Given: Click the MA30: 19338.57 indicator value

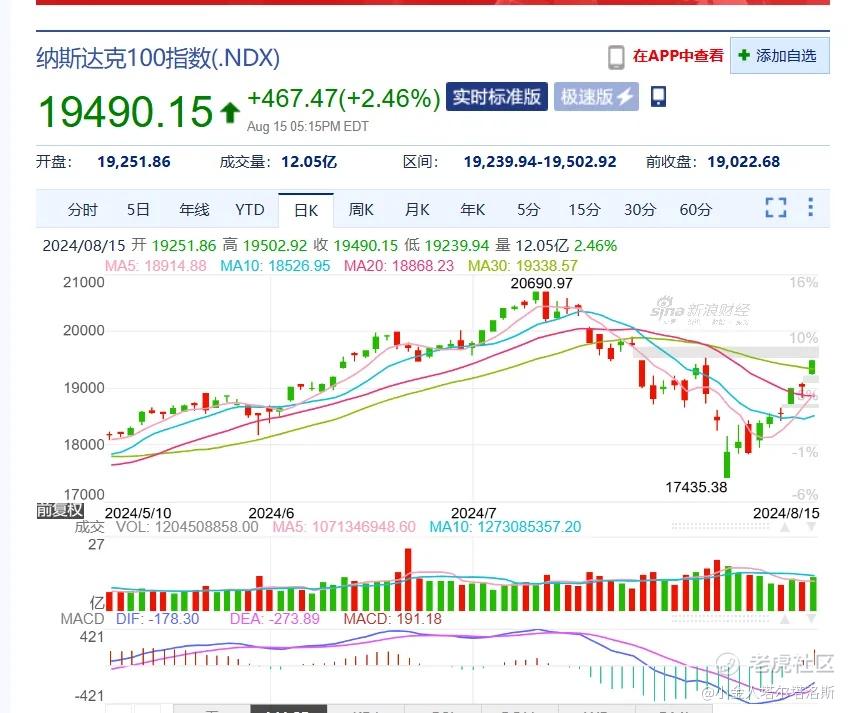Looking at the screenshot, I should tap(522, 265).
